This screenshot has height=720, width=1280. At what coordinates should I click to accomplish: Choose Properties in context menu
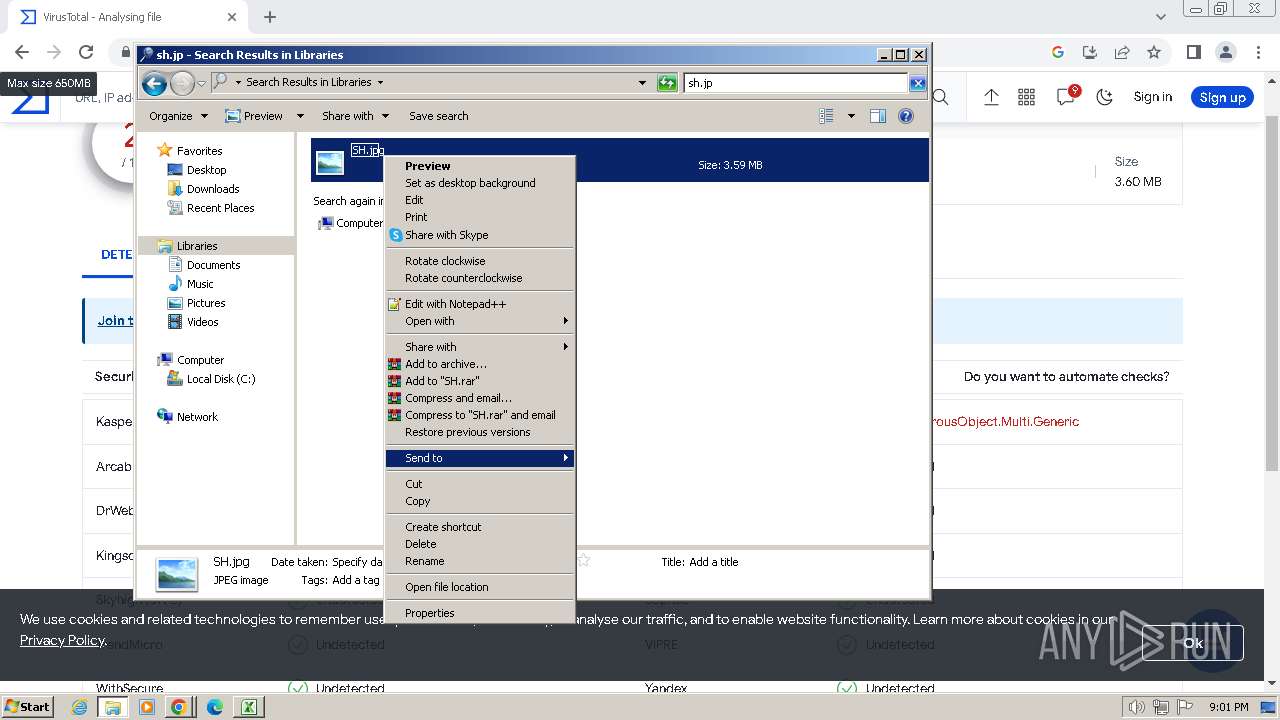480,613
